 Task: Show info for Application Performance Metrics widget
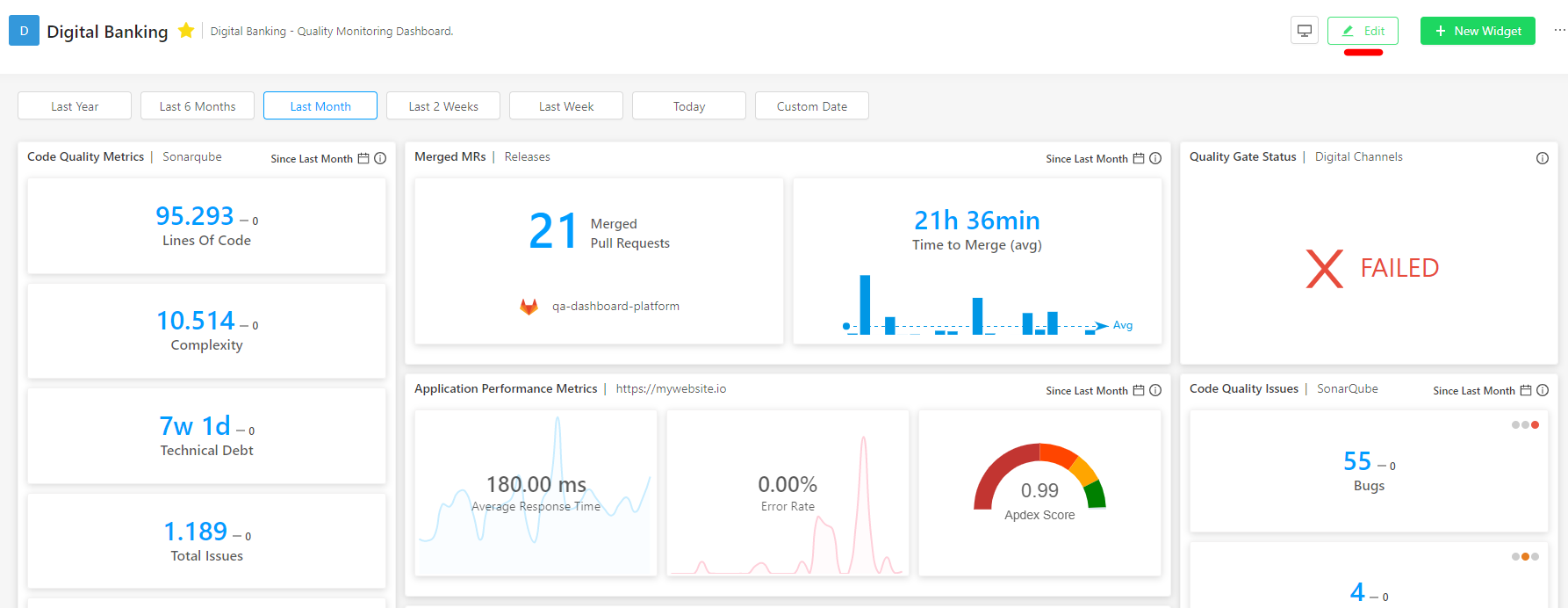click(1155, 390)
